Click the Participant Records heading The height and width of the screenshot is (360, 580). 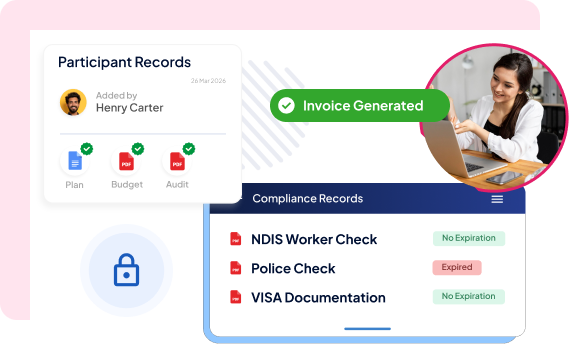[x=124, y=62]
